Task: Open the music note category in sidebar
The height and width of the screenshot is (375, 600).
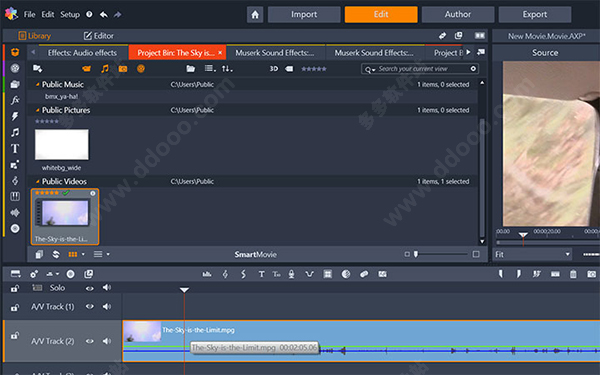Action: (x=15, y=132)
